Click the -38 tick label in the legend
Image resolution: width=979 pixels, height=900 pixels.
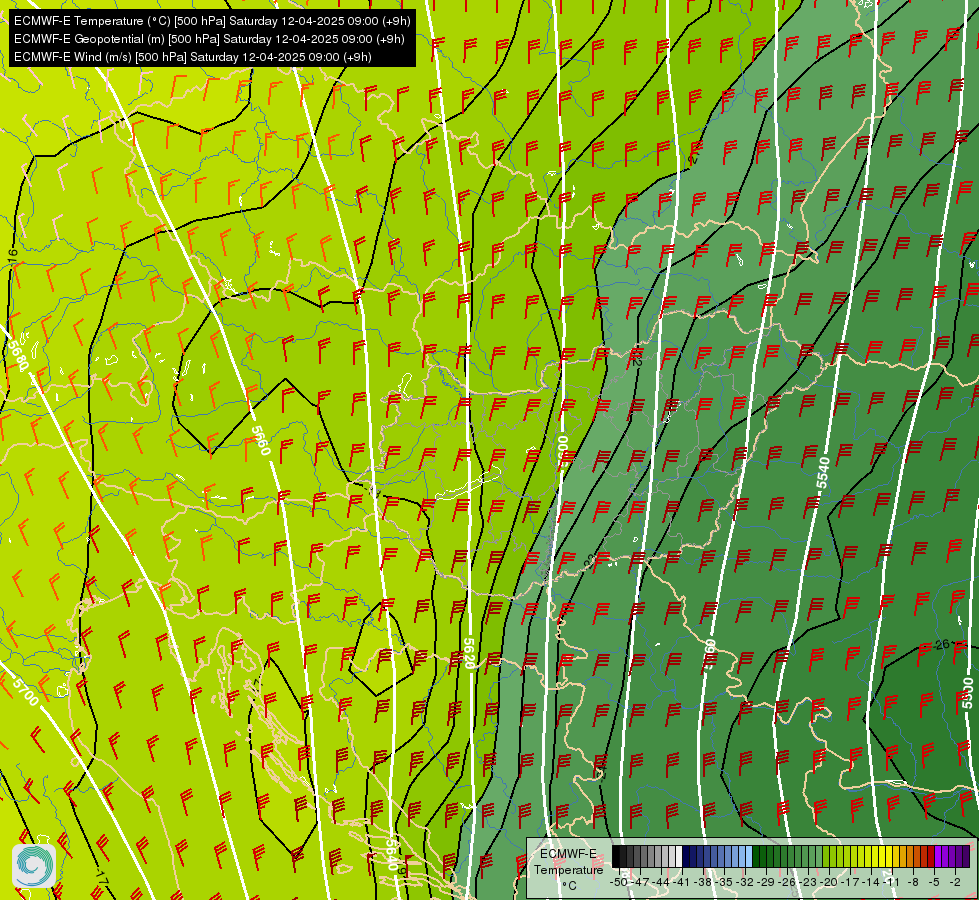click(704, 883)
